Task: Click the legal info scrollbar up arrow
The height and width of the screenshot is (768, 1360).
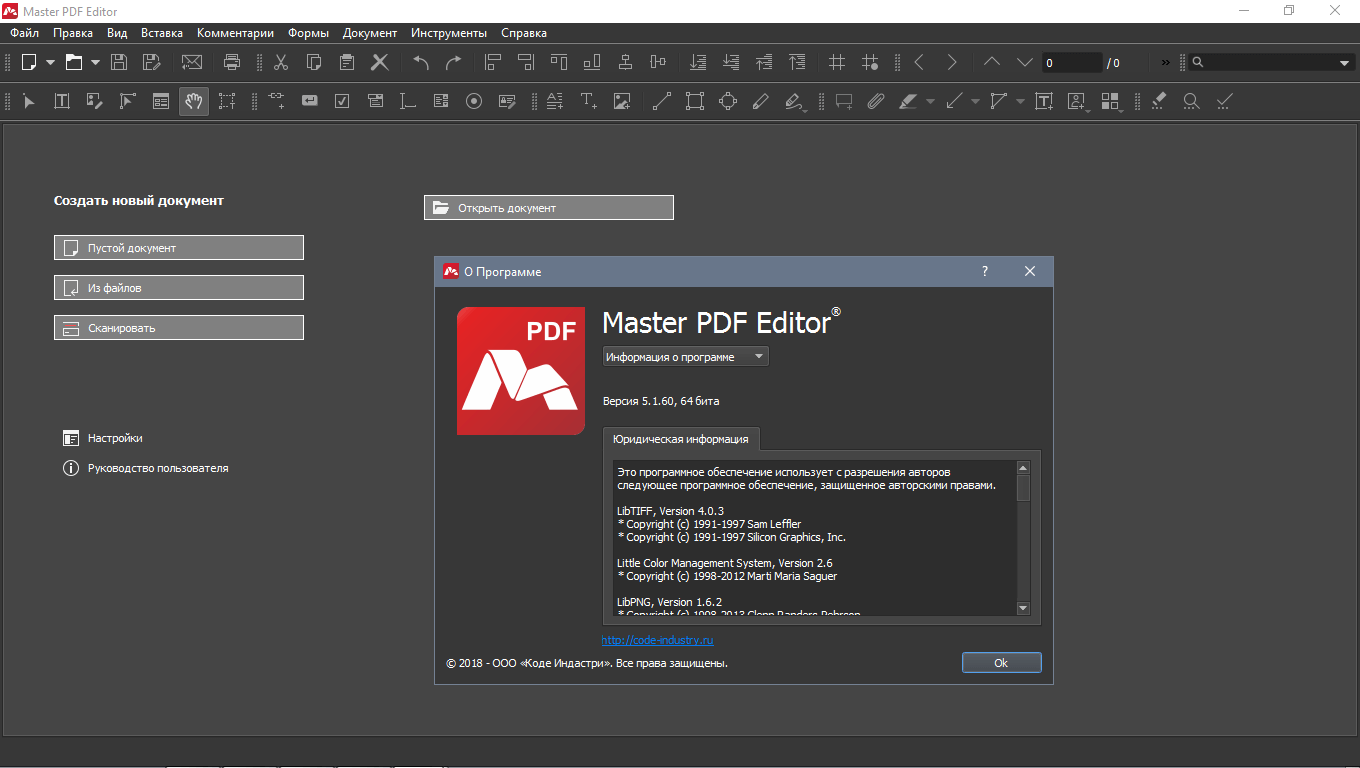Action: 1023,467
